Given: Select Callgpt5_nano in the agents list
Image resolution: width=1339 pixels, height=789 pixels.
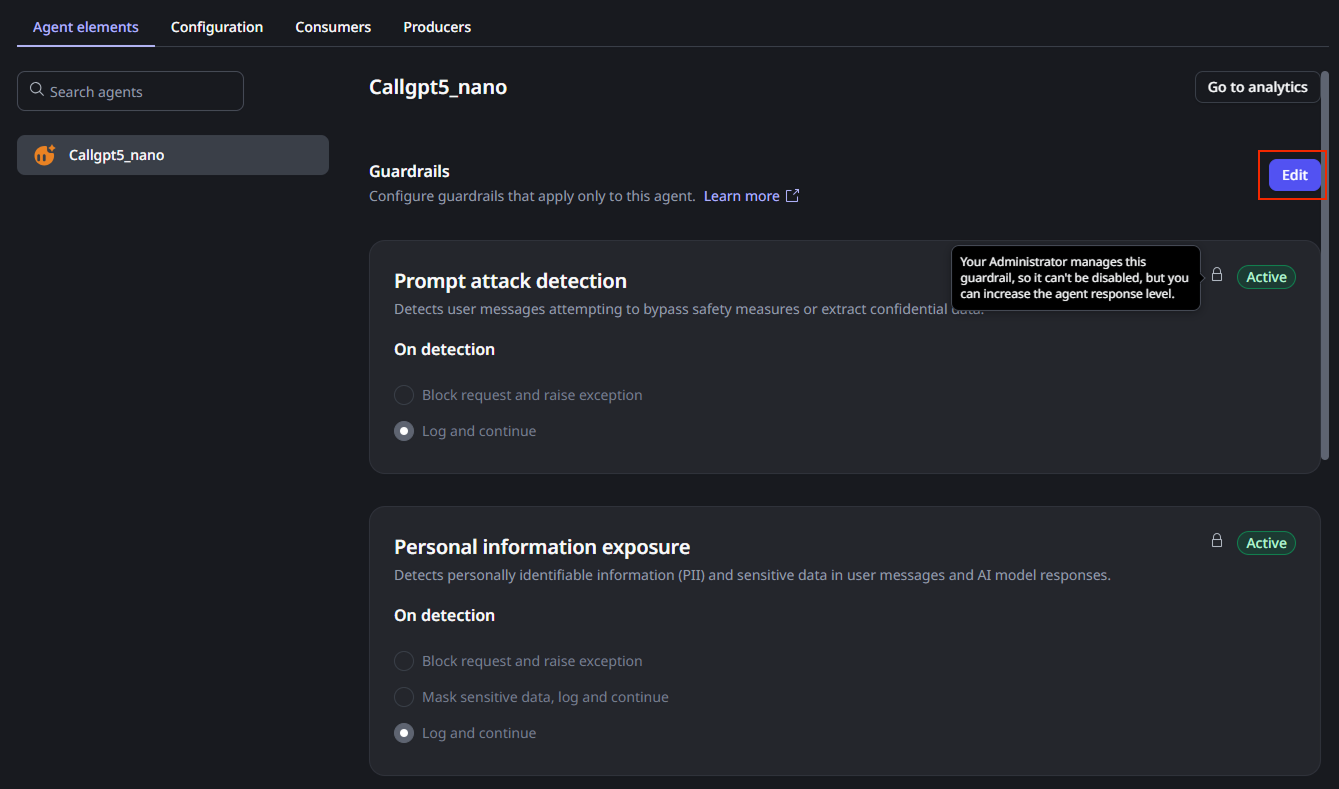Looking at the screenshot, I should click(x=173, y=155).
